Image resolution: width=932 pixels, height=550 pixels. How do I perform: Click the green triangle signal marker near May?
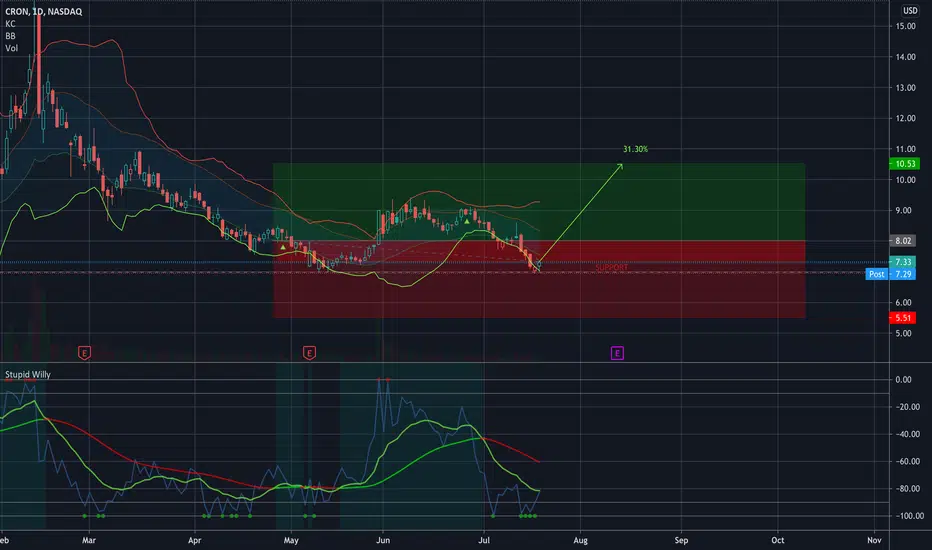[283, 247]
